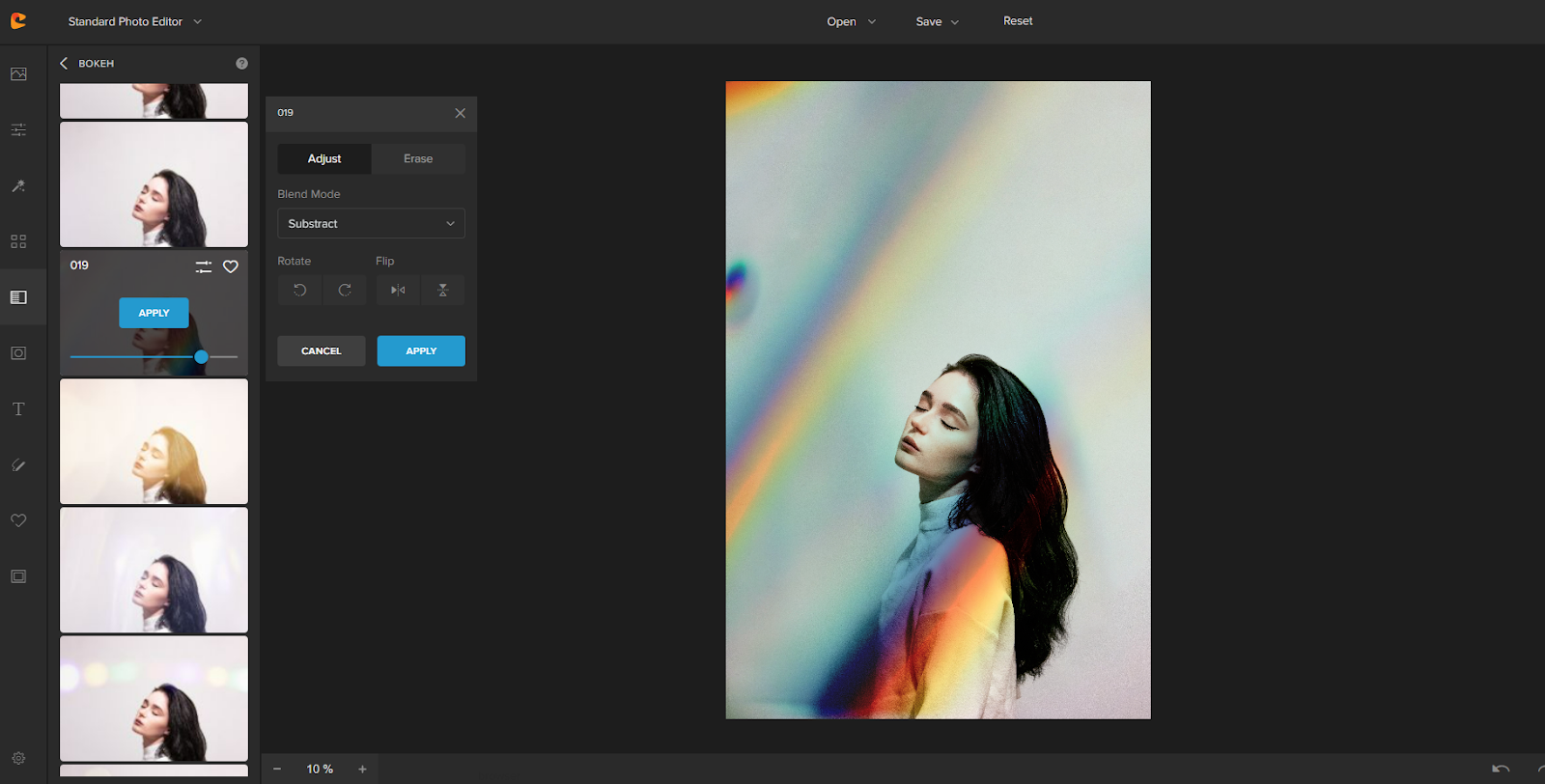Open the Open menu
This screenshot has width=1545, height=784.
coord(851,21)
